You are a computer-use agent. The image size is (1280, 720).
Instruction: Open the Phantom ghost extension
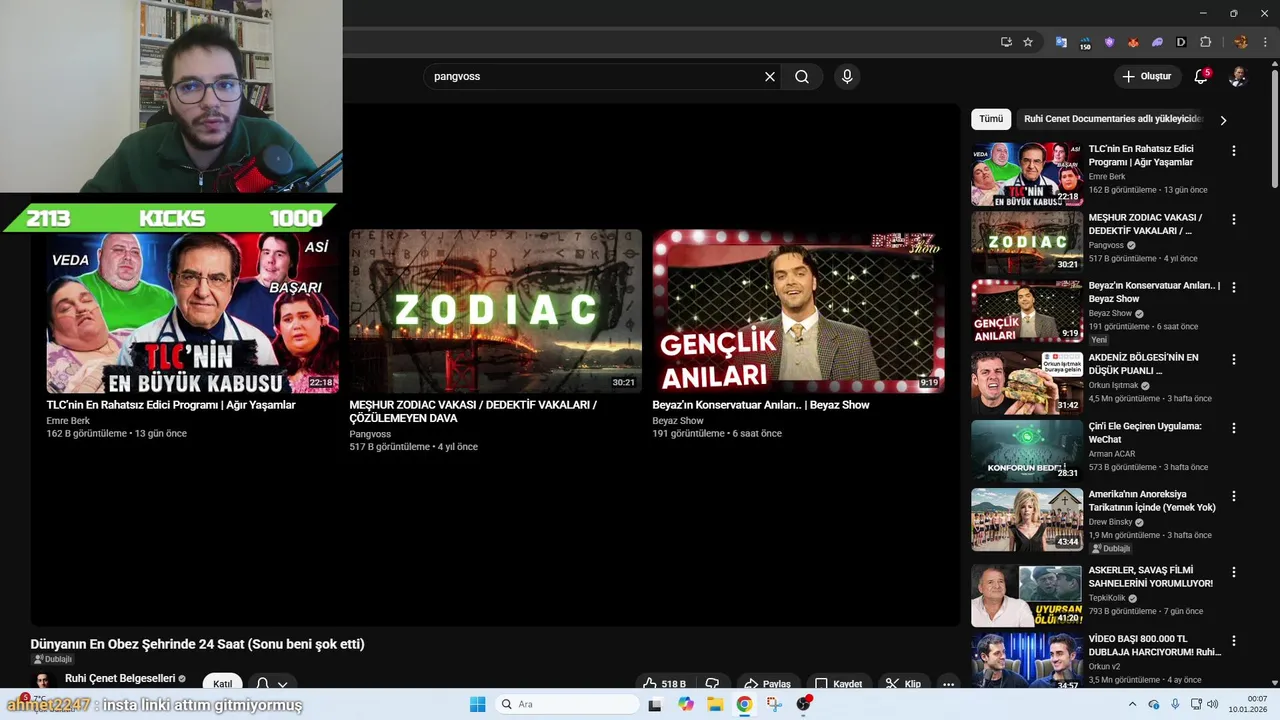coord(1157,42)
